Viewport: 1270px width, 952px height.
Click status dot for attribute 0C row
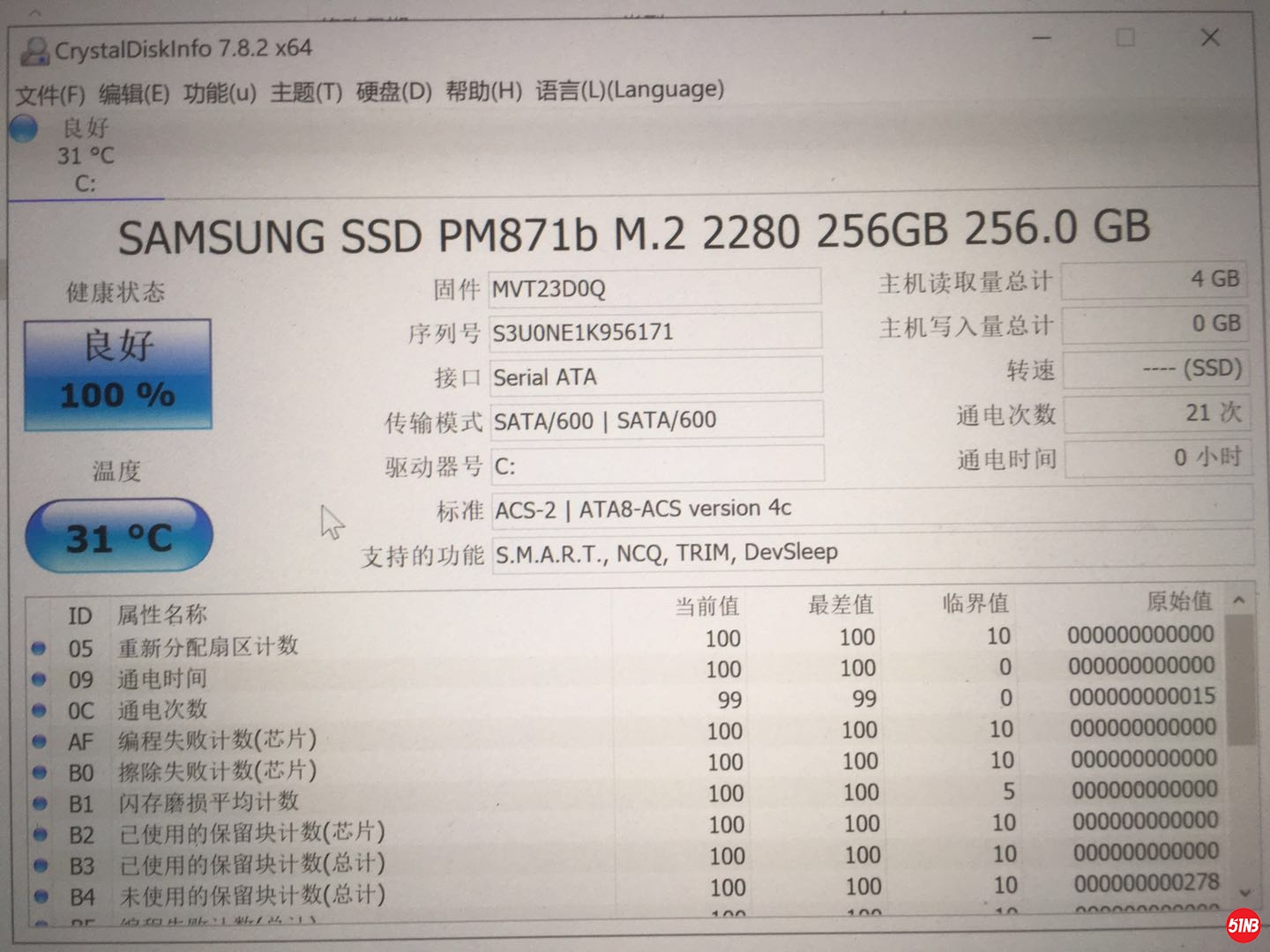[39, 710]
